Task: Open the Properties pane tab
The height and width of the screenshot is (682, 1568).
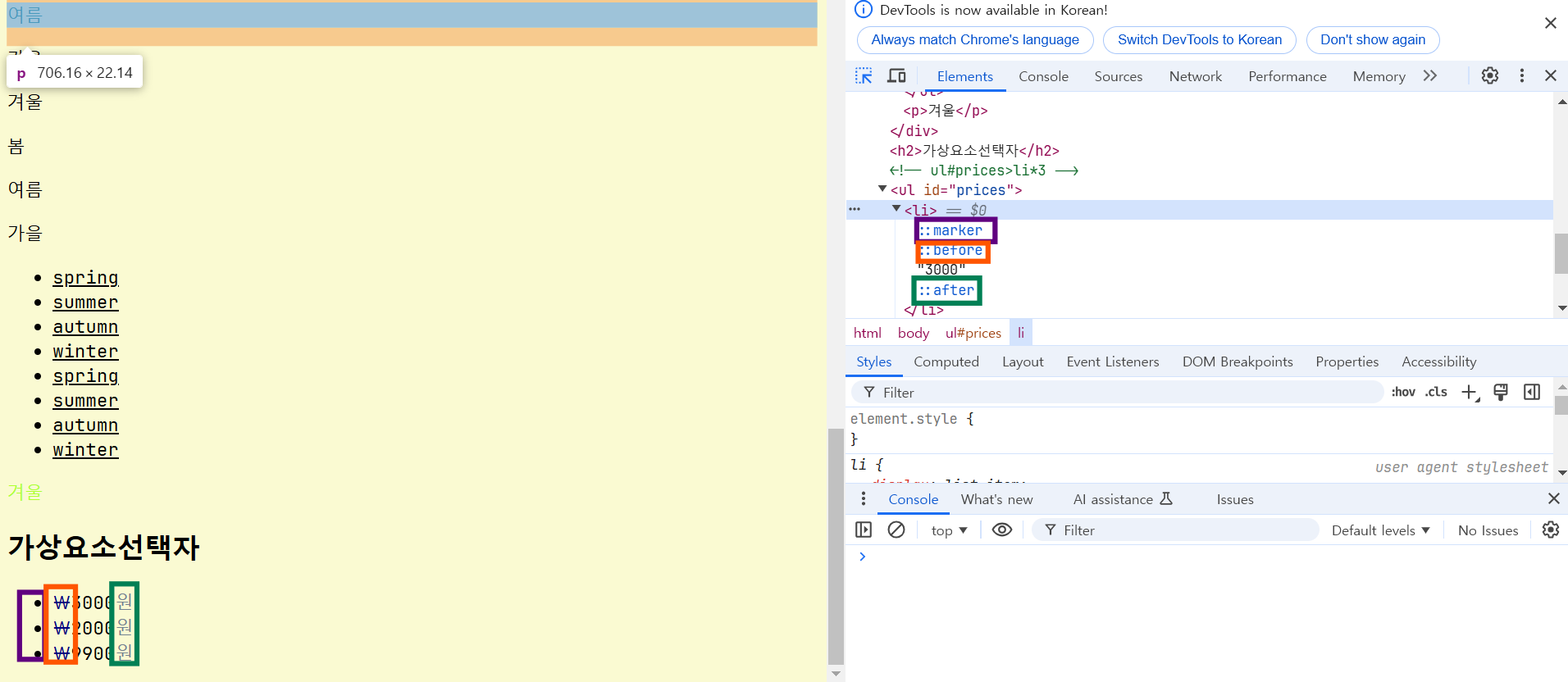Action: tap(1347, 361)
